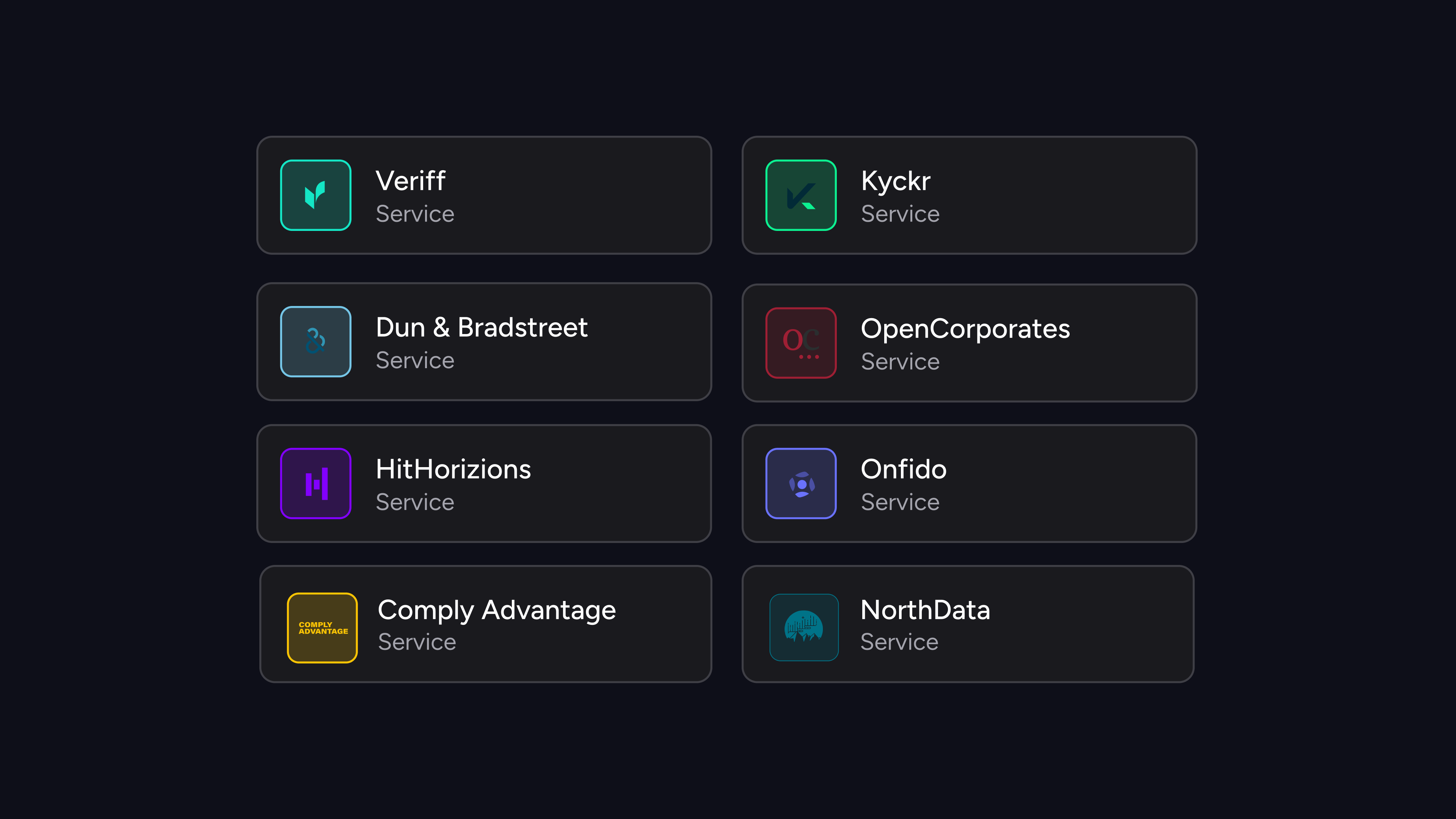Select the NorthData name text
This screenshot has width=1456, height=819.
(925, 610)
